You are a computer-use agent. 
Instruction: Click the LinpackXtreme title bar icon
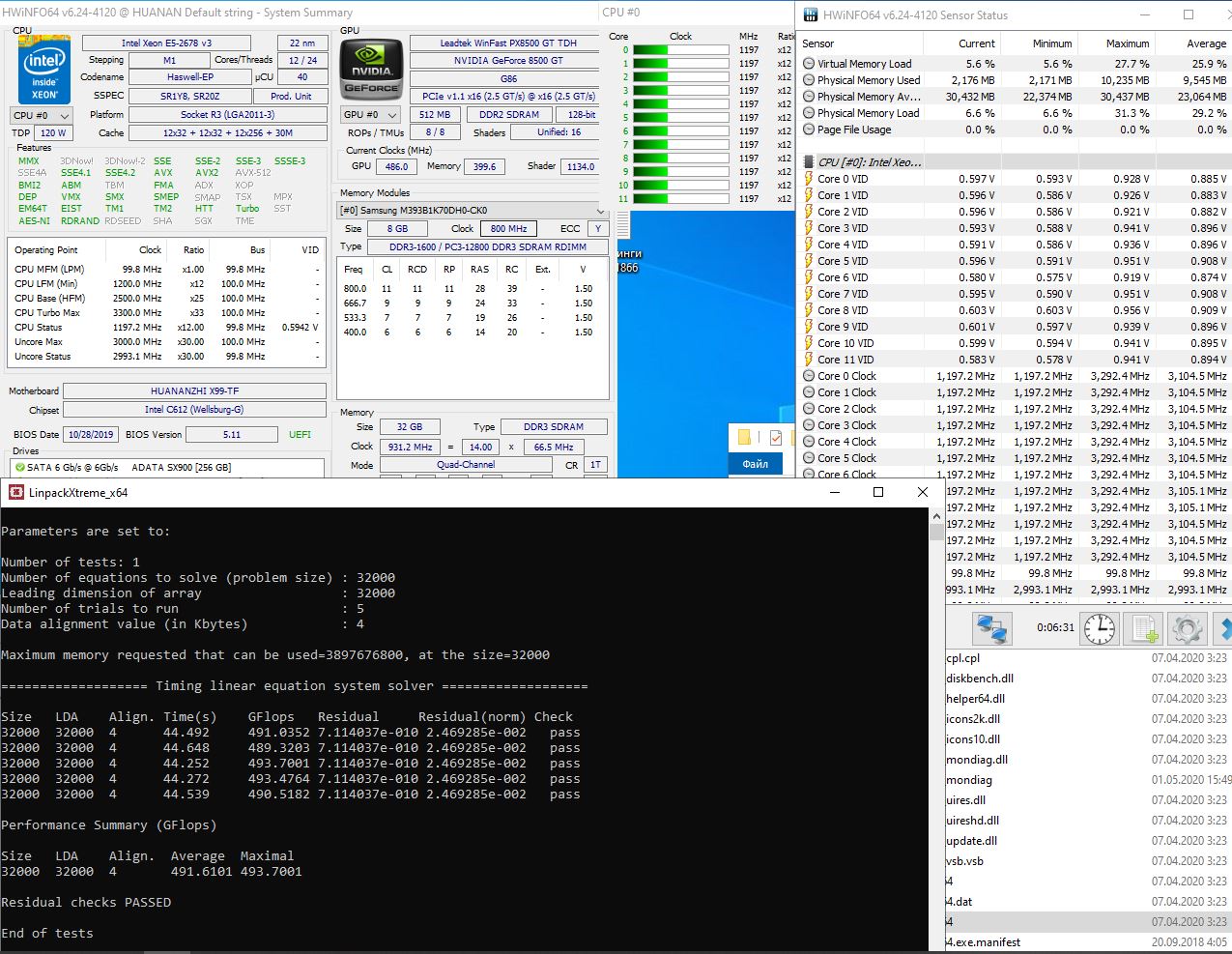(x=15, y=492)
